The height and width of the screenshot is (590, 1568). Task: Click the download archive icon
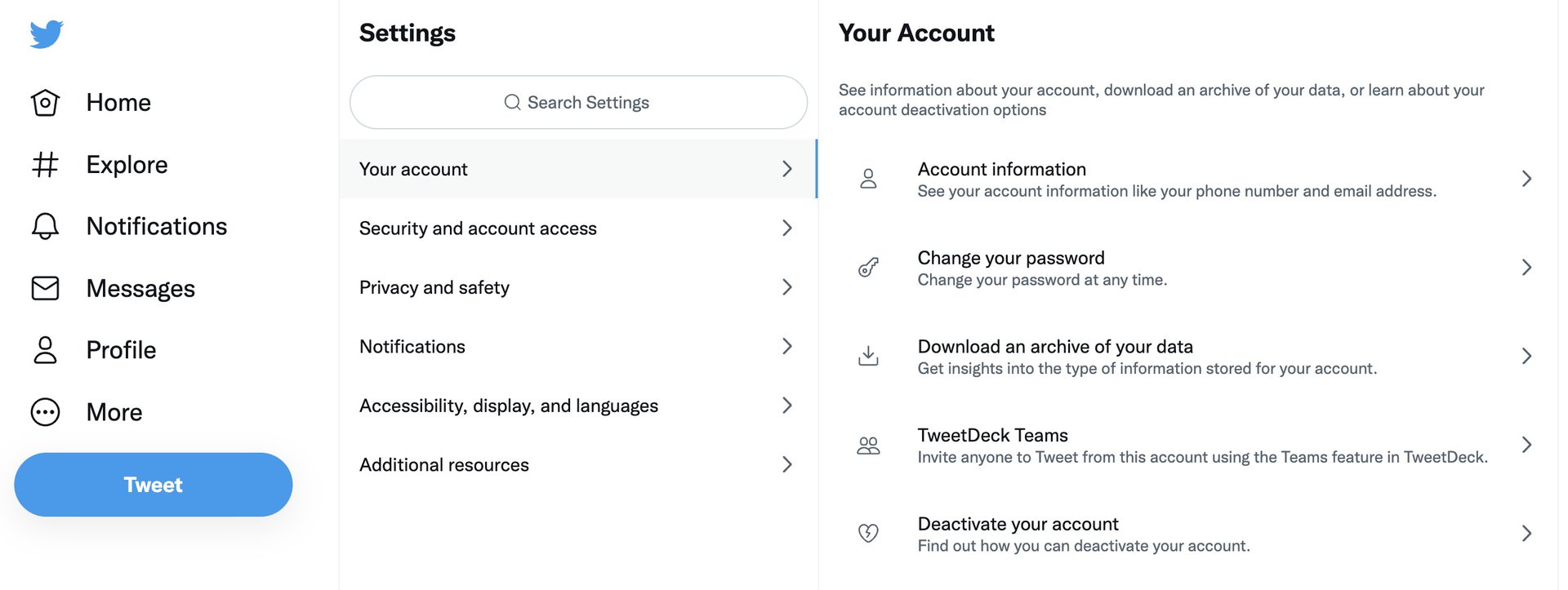click(x=868, y=356)
